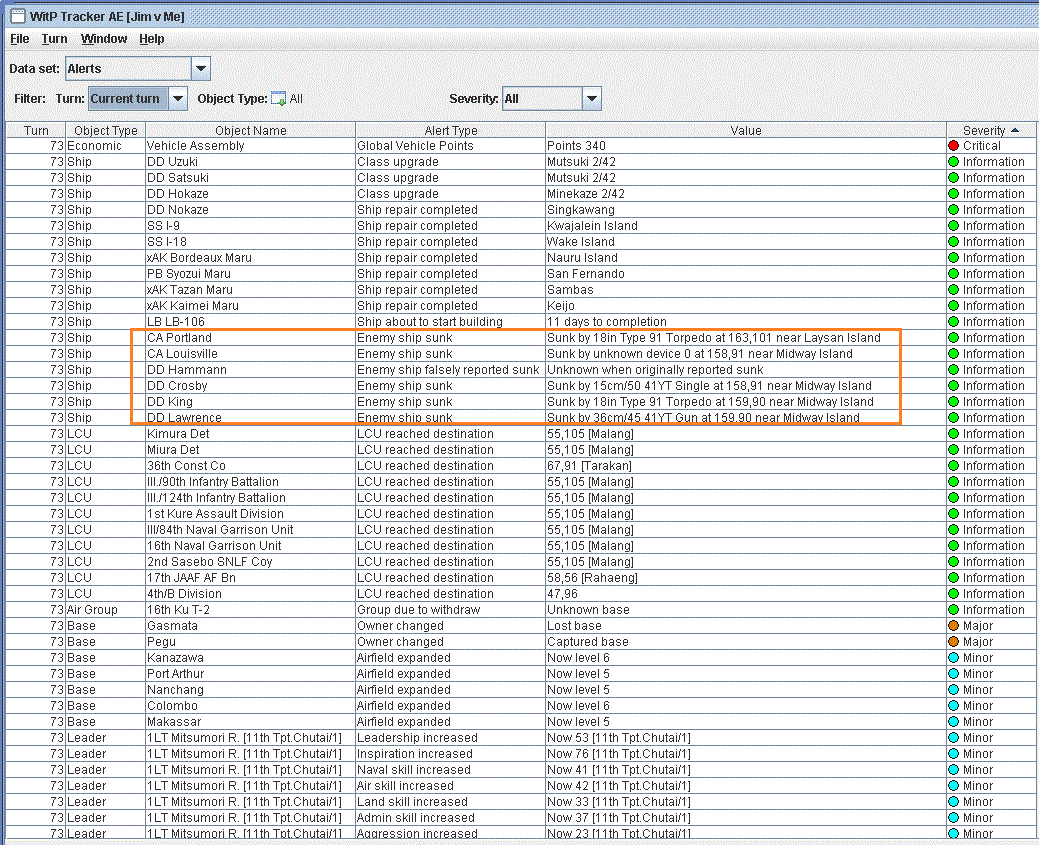This screenshot has width=1039, height=845.
Task: Click the cyan Minor icon for Colombo row
Action: [x=954, y=706]
